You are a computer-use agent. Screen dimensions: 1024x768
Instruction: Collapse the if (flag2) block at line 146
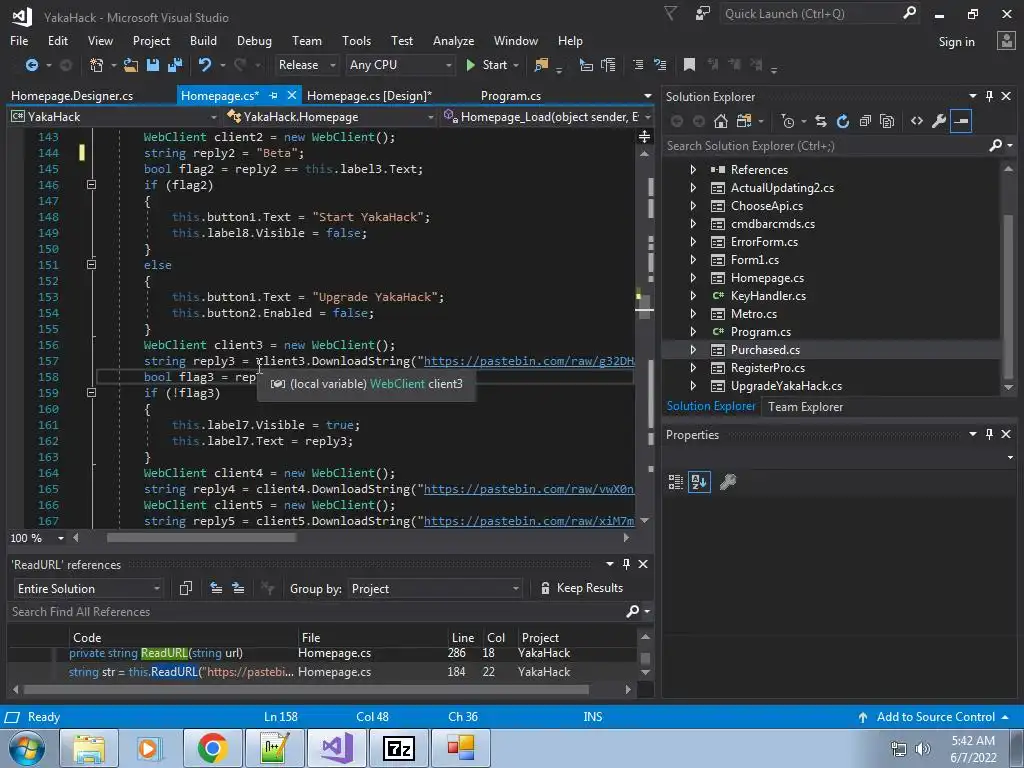tap(91, 185)
